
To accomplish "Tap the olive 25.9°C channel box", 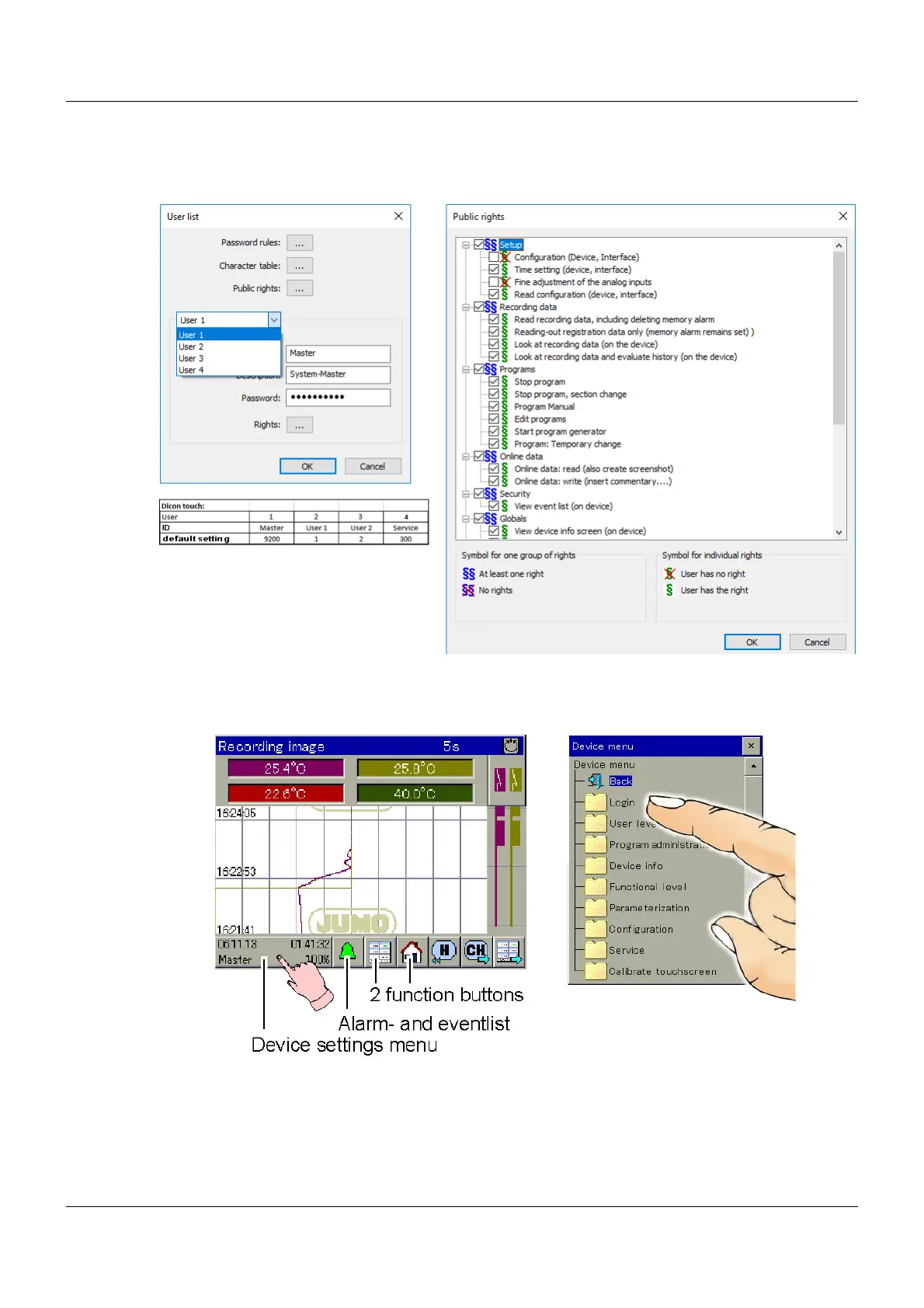I will click(415, 768).
